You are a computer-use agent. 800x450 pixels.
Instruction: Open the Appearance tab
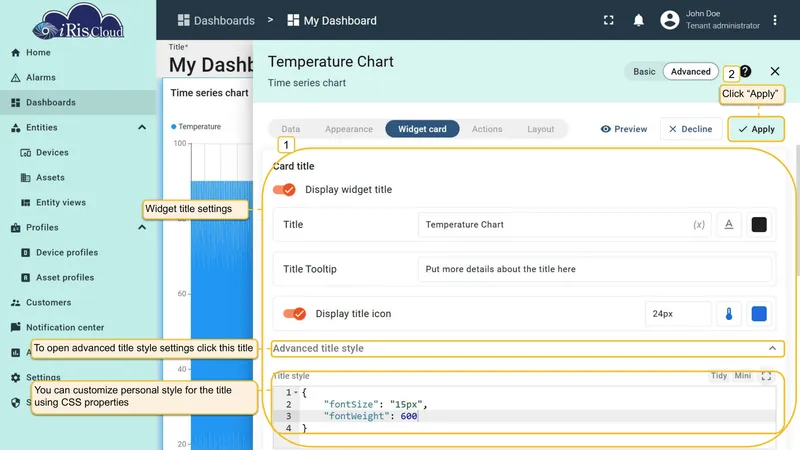[349, 129]
